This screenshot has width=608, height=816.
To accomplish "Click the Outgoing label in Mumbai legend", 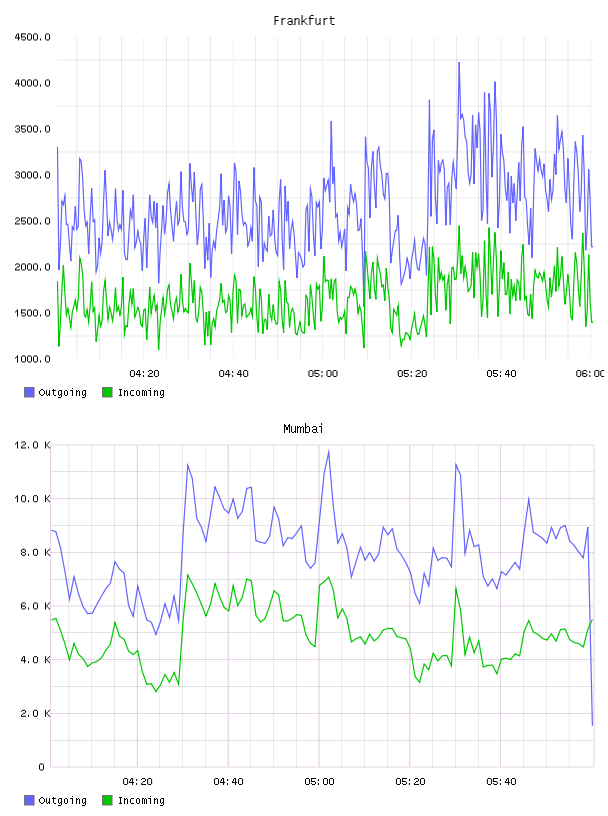I will point(62,801).
